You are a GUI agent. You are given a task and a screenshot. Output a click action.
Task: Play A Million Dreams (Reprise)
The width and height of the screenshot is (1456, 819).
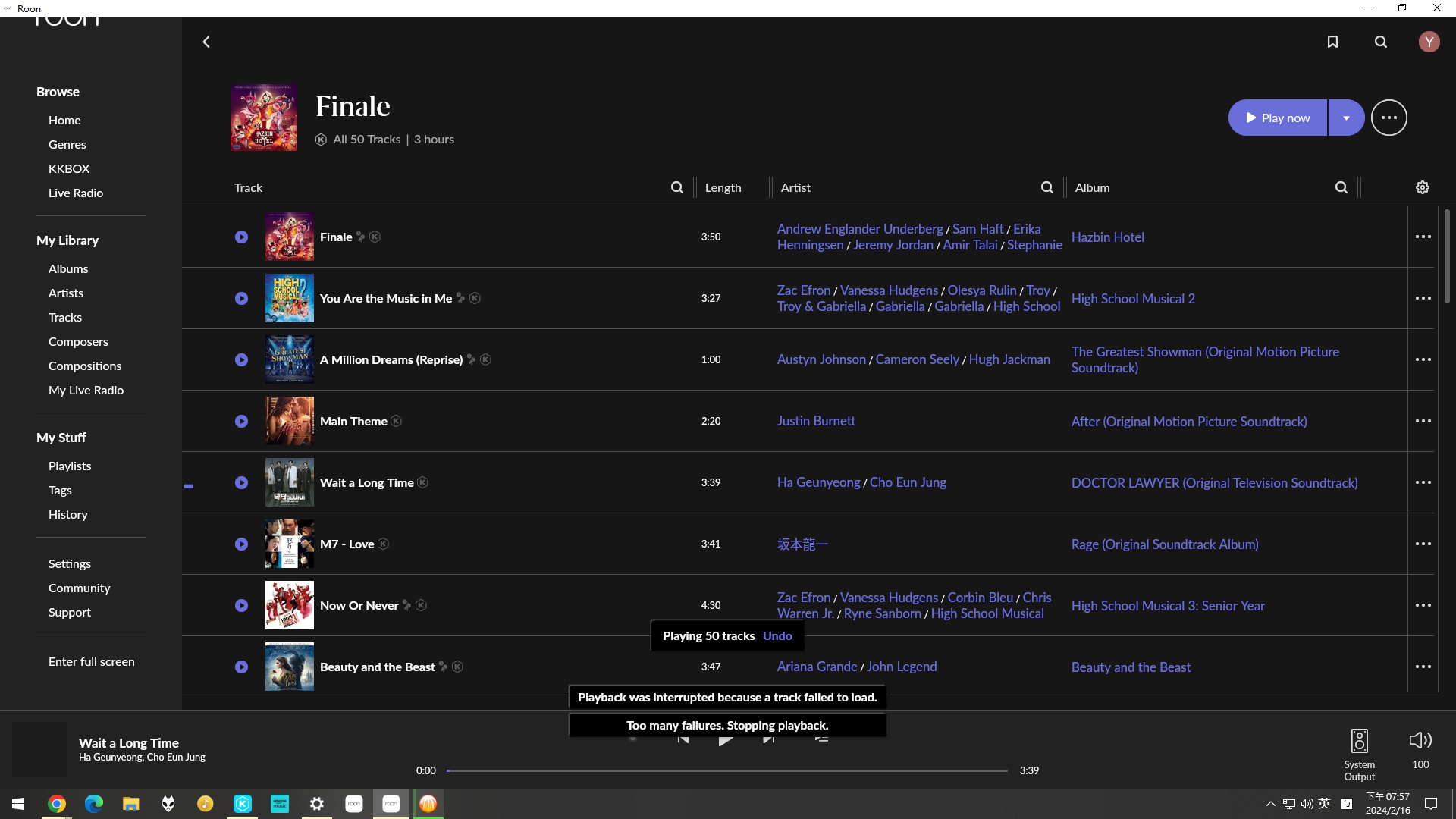click(241, 359)
